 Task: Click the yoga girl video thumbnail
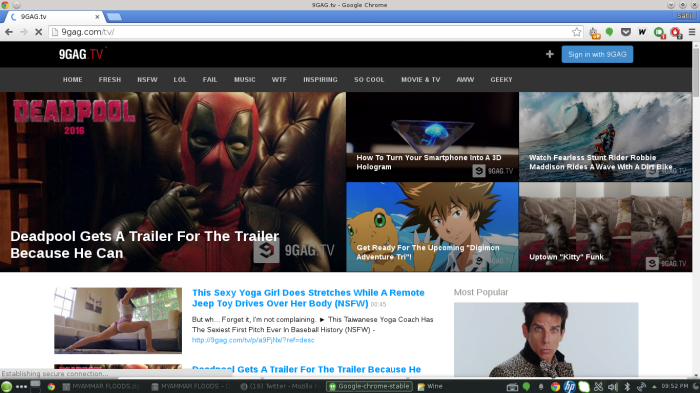[x=118, y=320]
